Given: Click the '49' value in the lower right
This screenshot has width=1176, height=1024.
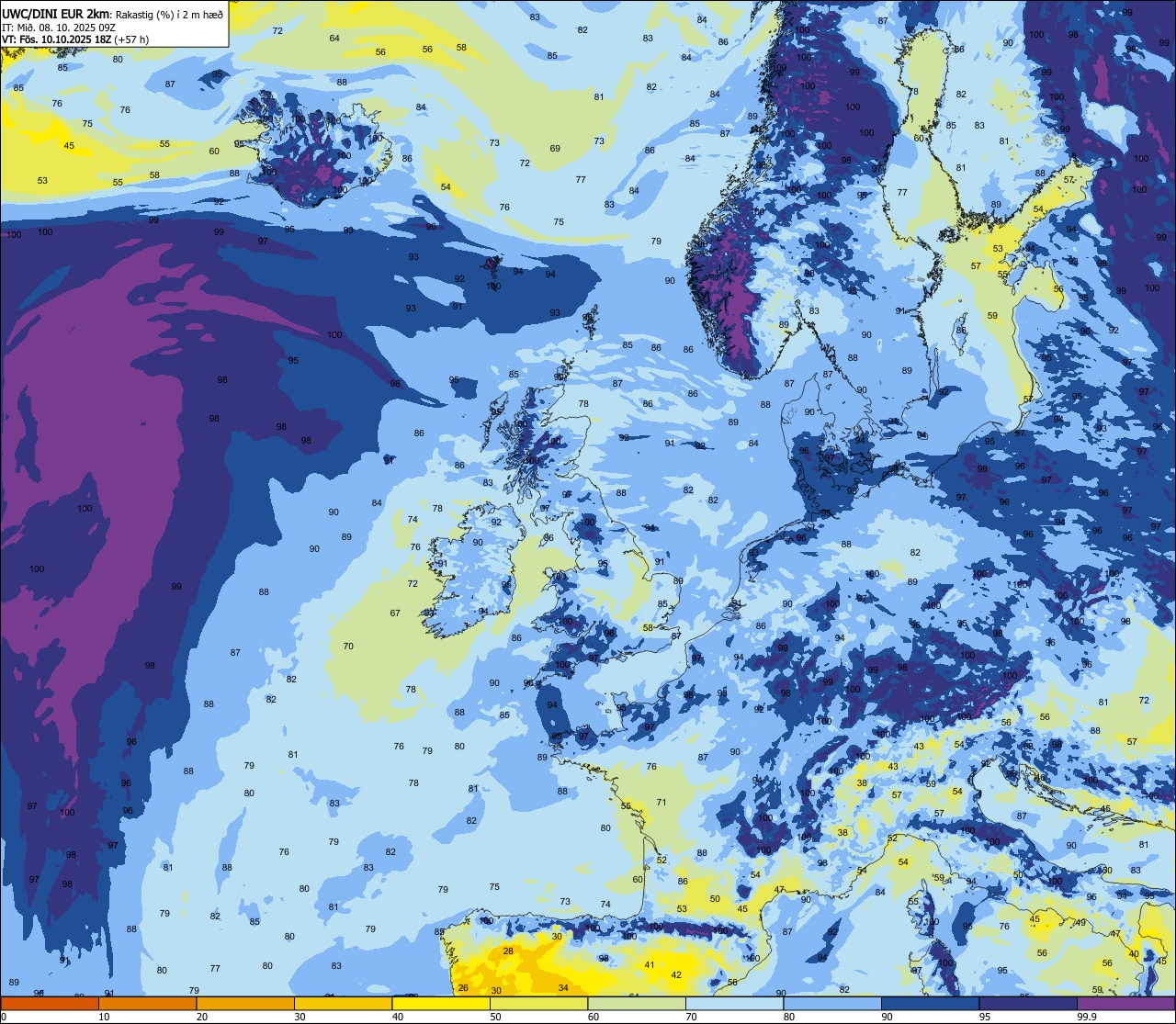Looking at the screenshot, I should click(x=1080, y=923).
